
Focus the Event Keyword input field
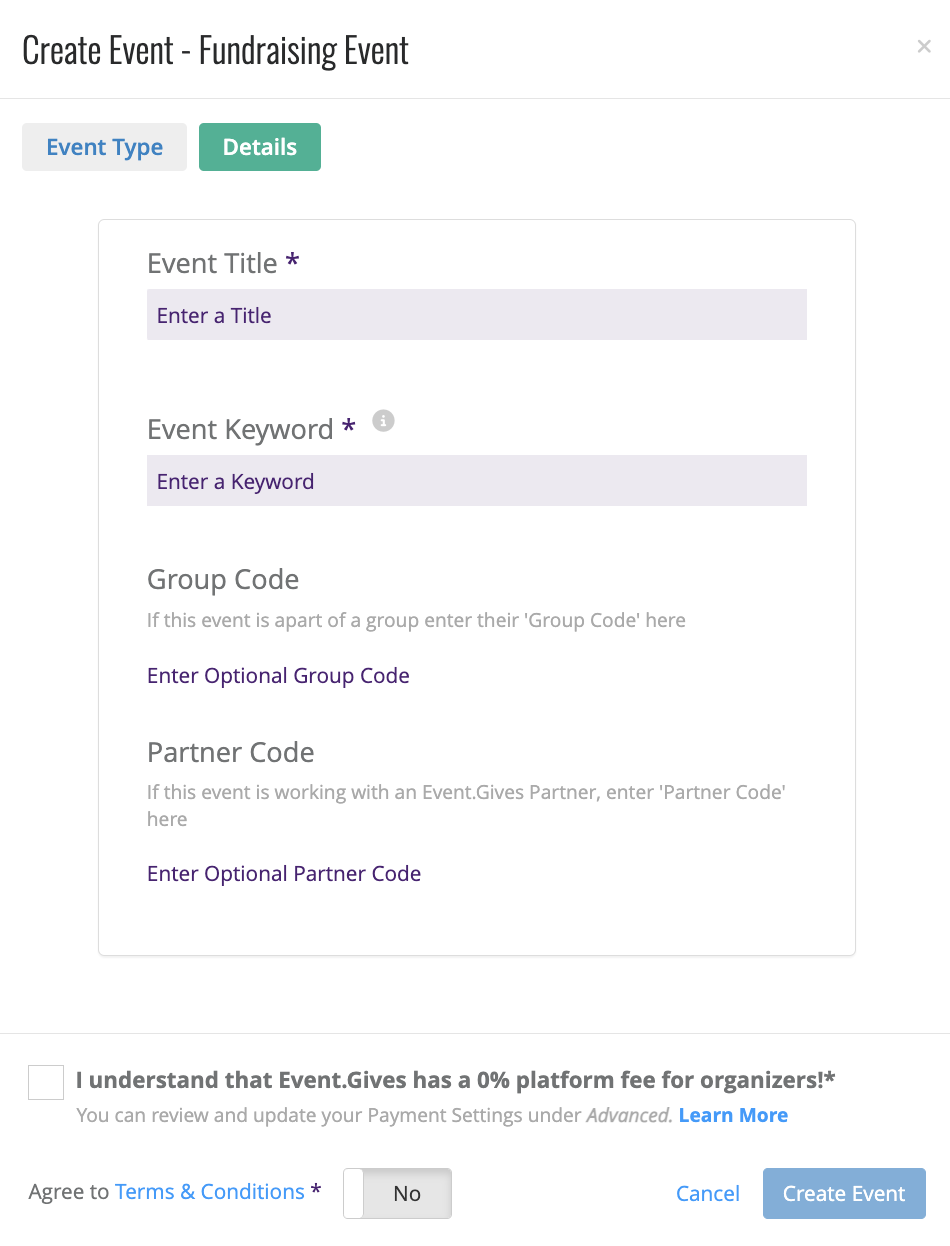coord(477,481)
